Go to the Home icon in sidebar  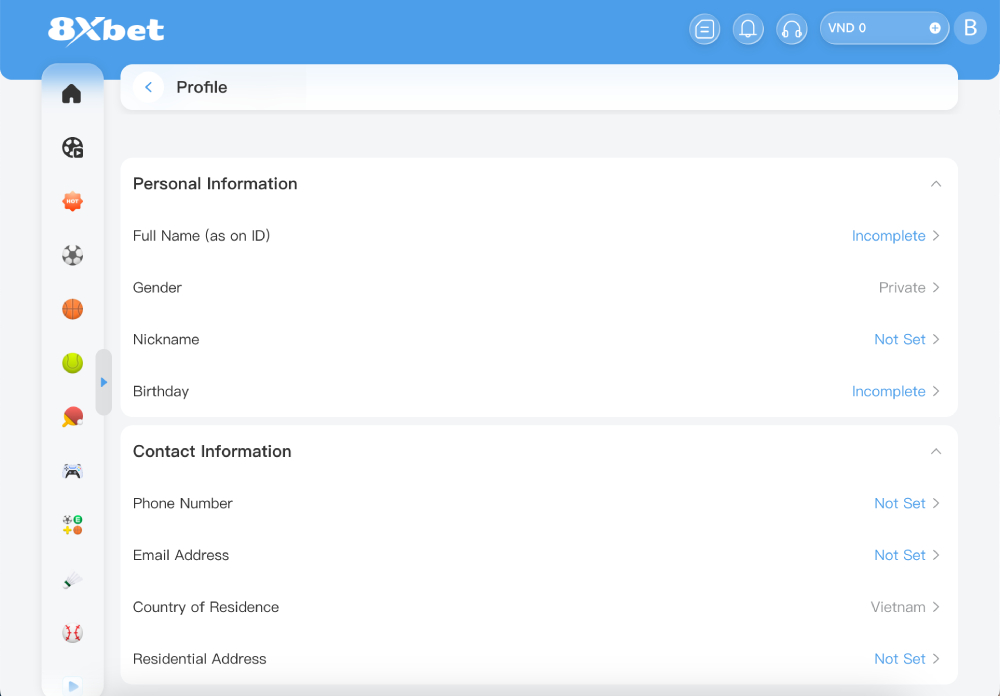[x=71, y=94]
